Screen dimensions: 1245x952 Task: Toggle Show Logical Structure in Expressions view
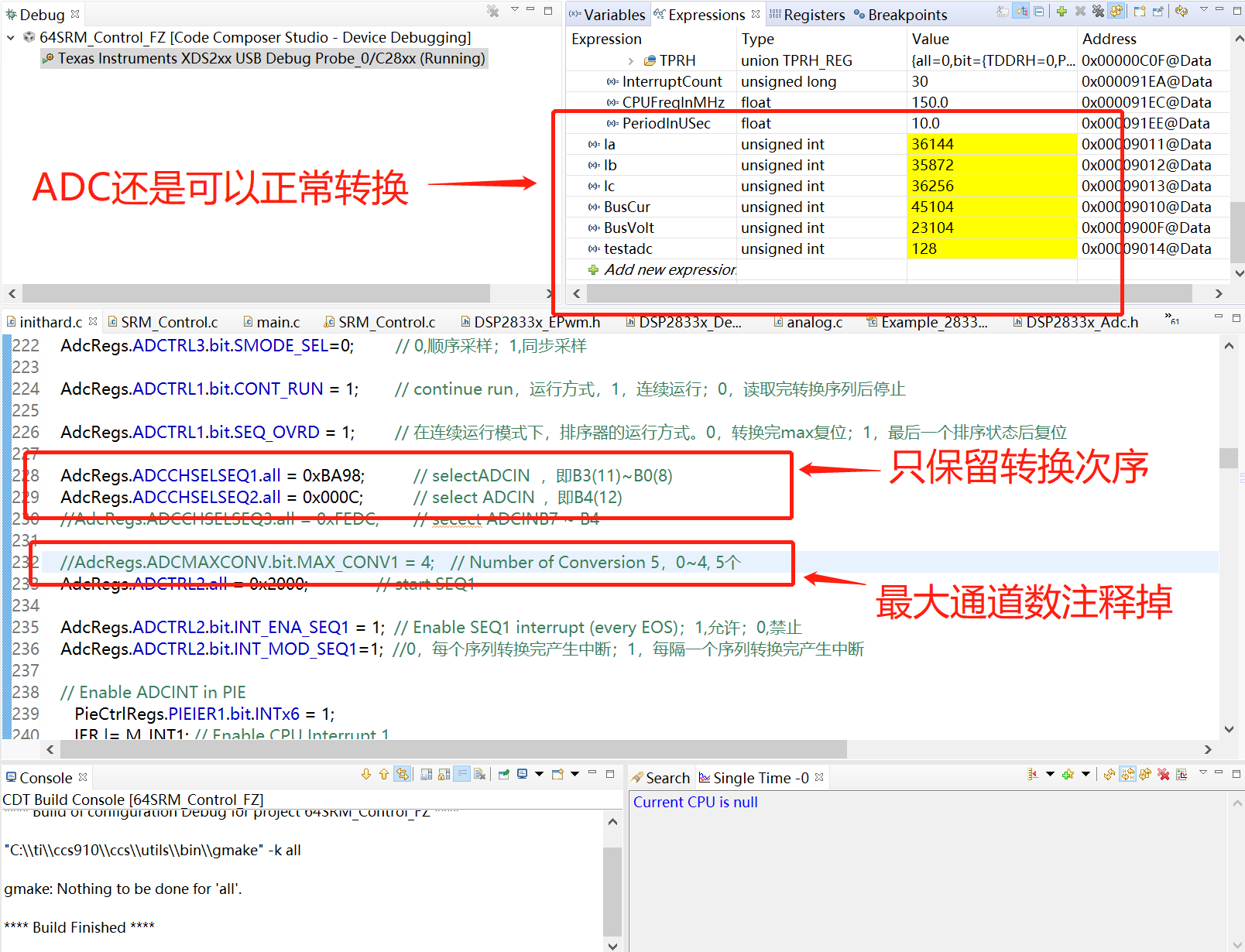pyautogui.click(x=1021, y=12)
